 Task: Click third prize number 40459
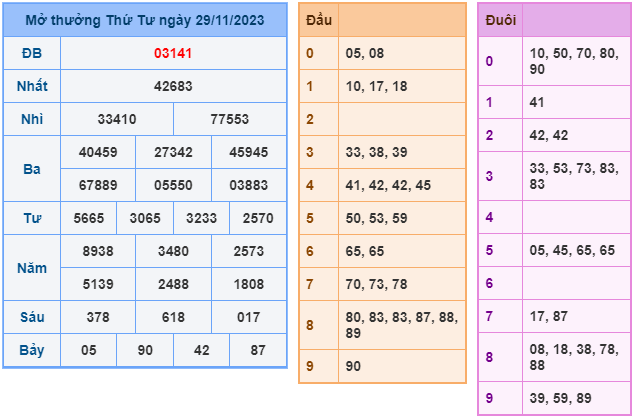click(98, 152)
